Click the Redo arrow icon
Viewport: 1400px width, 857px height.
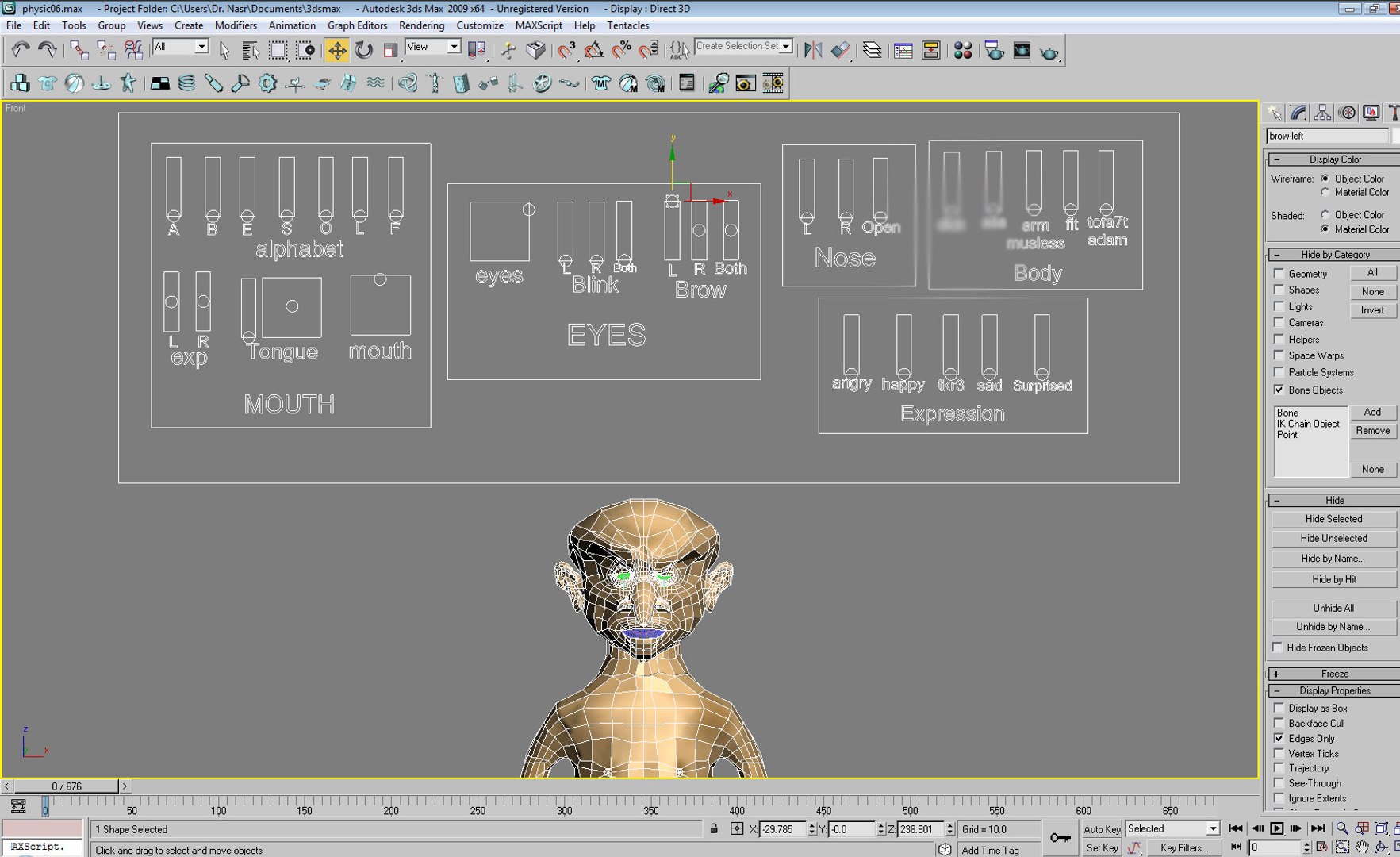(48, 50)
